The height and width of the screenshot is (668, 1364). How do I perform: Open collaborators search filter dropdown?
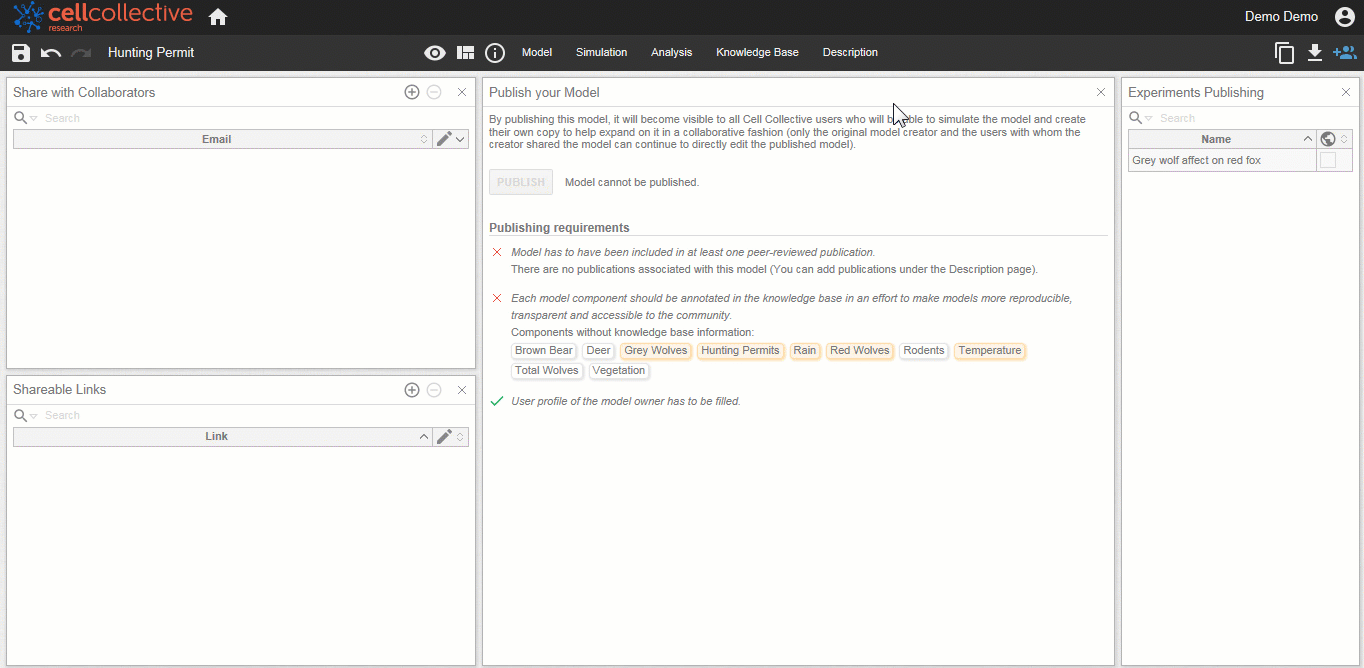[x=34, y=119]
